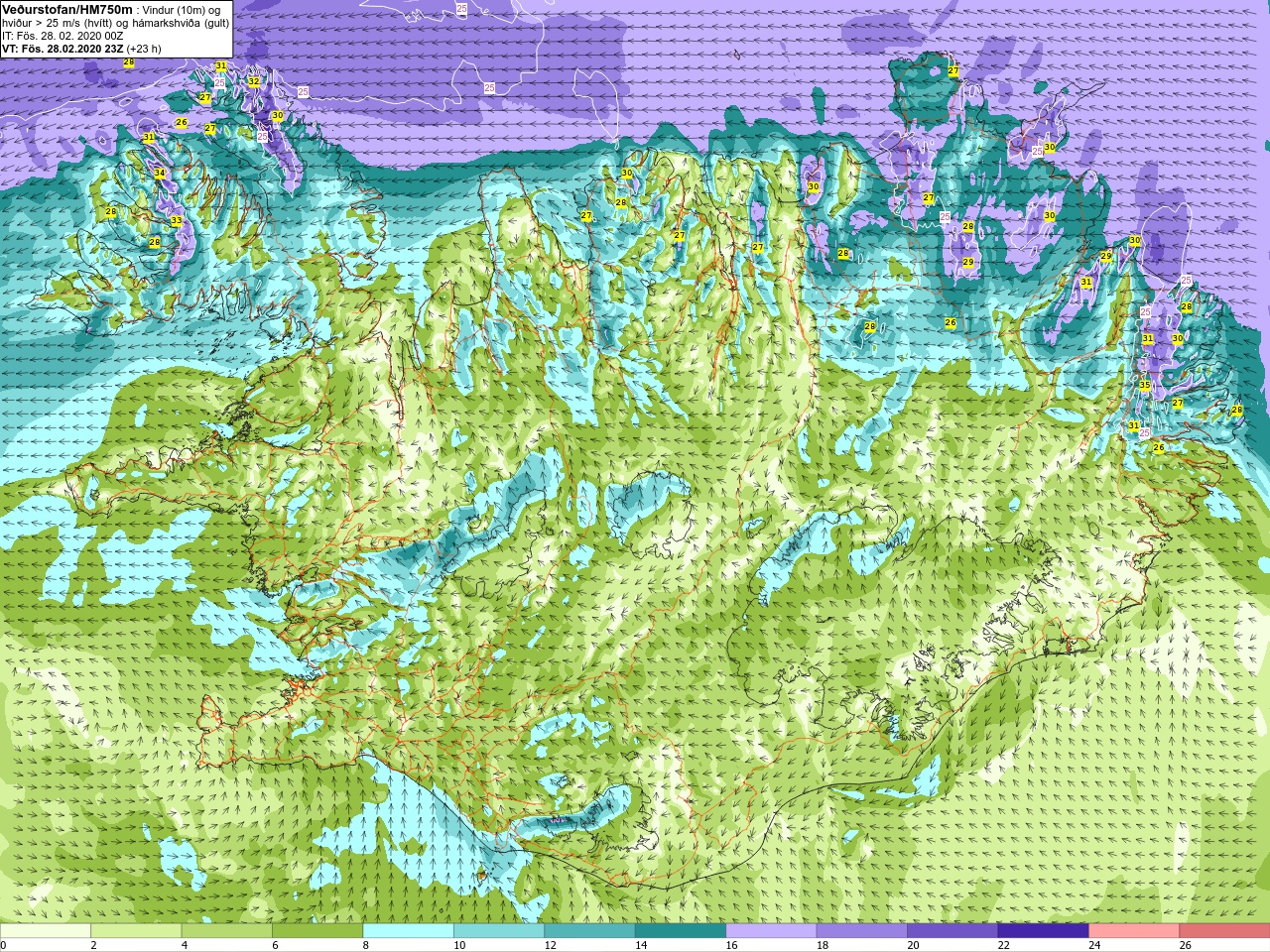Viewport: 1270px width, 952px height.
Task: Click the Veðurstofan/HM750m title text
Action: coord(66,9)
